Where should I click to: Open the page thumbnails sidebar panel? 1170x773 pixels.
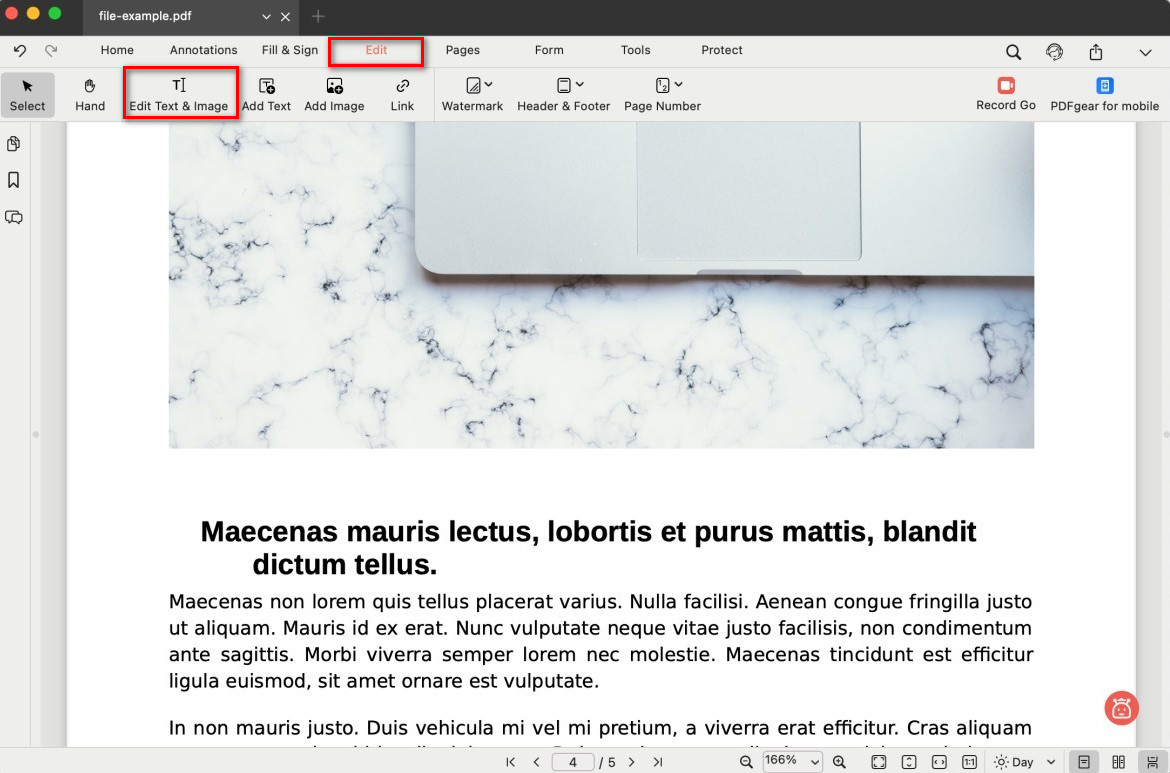[x=13, y=144]
